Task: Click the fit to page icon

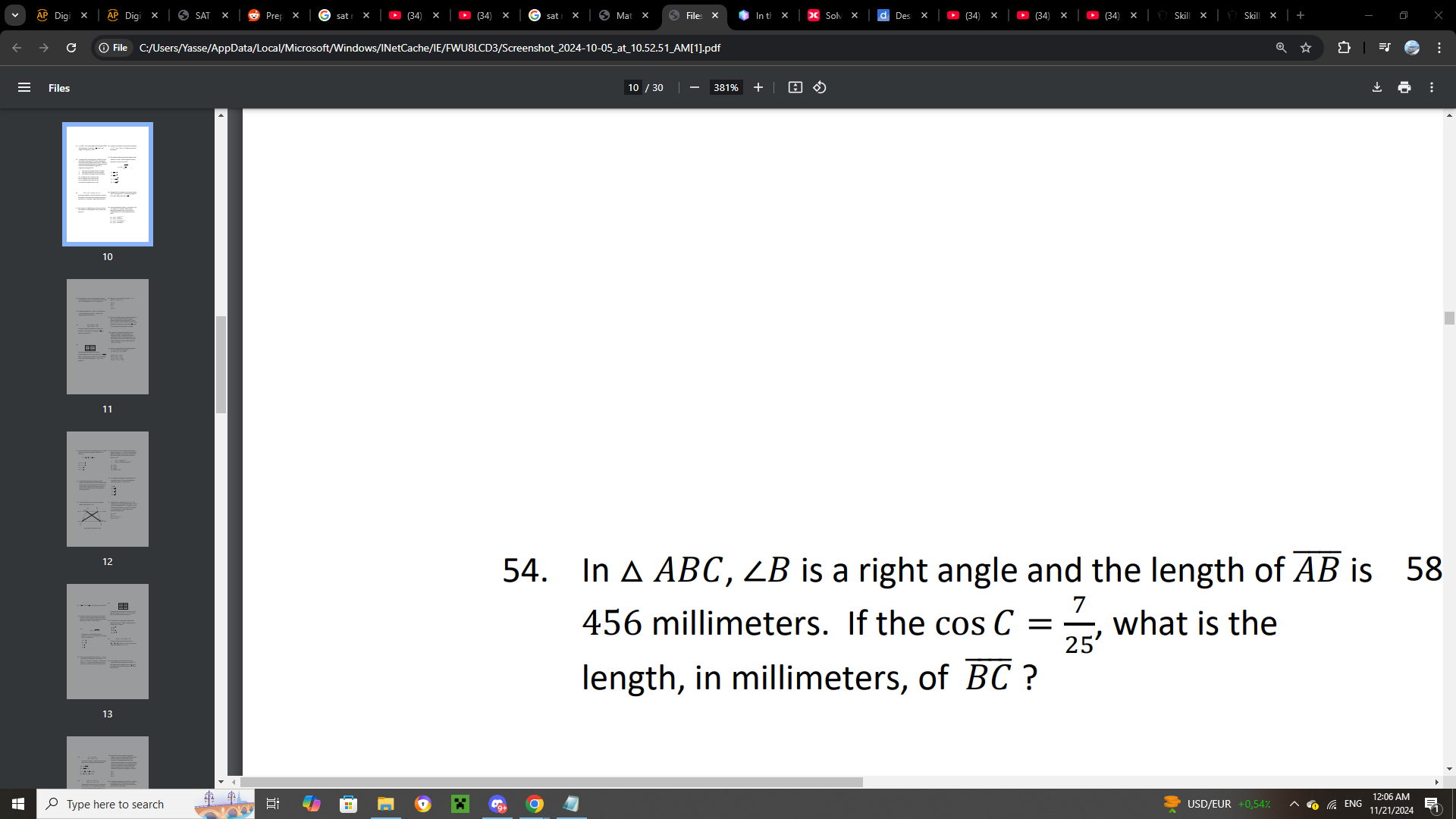Action: pyautogui.click(x=795, y=88)
